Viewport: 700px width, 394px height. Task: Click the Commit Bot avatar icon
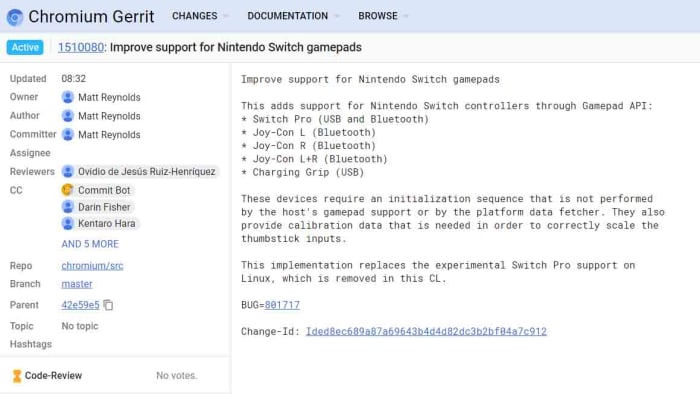point(67,190)
